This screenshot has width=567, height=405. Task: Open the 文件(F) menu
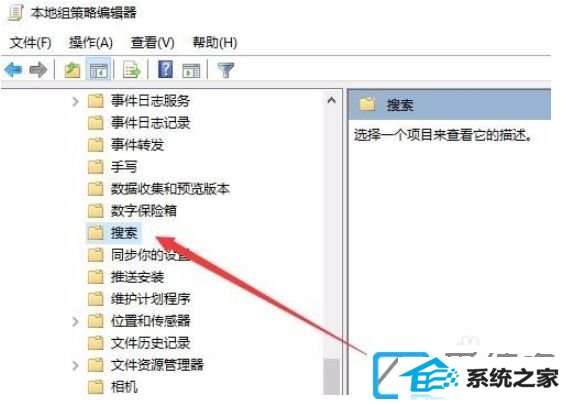pos(30,43)
